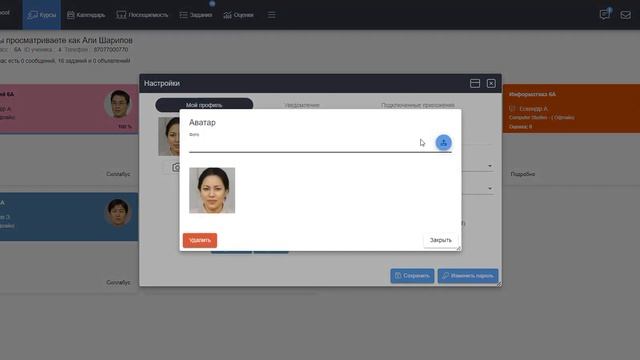Click the Посещаемость icon

click(x=121, y=15)
